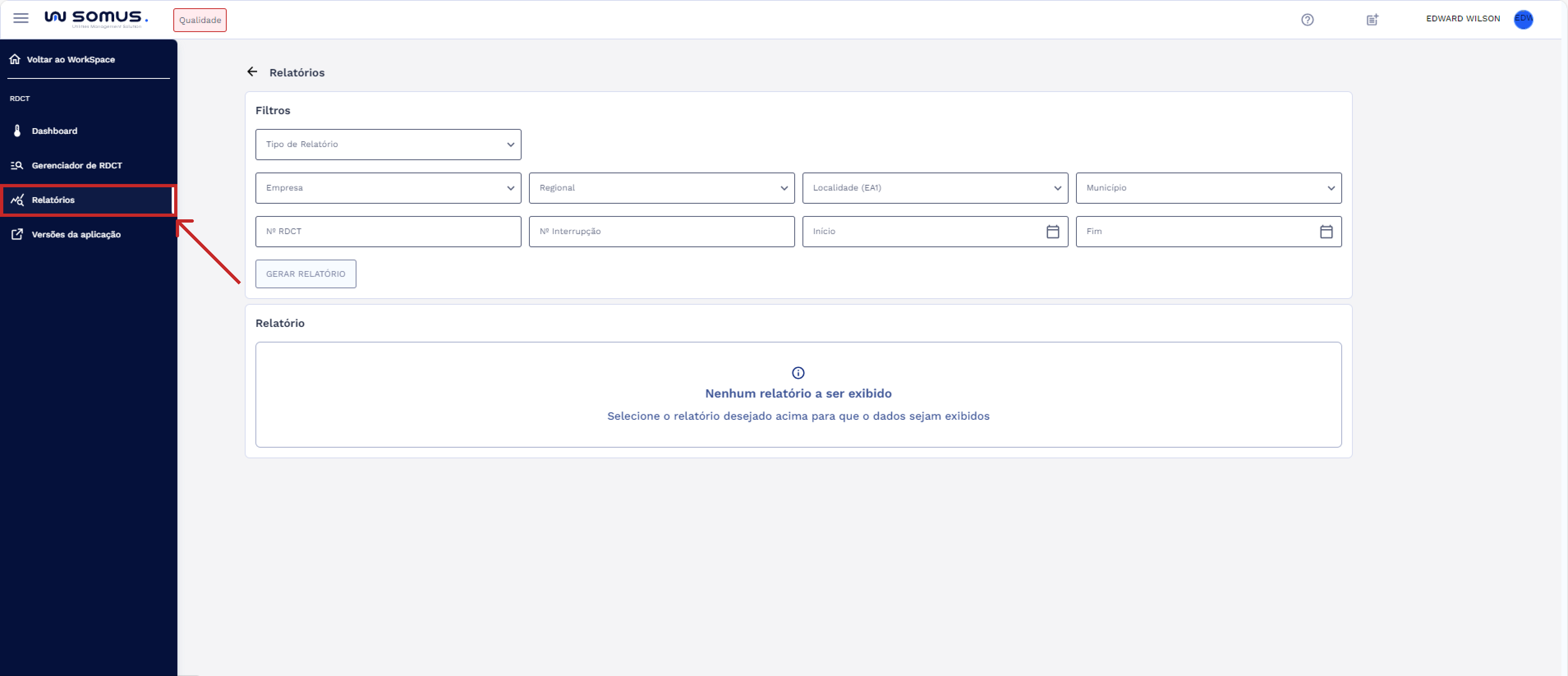Open the help question mark icon
Image resolution: width=1568 pixels, height=676 pixels.
[x=1308, y=19]
